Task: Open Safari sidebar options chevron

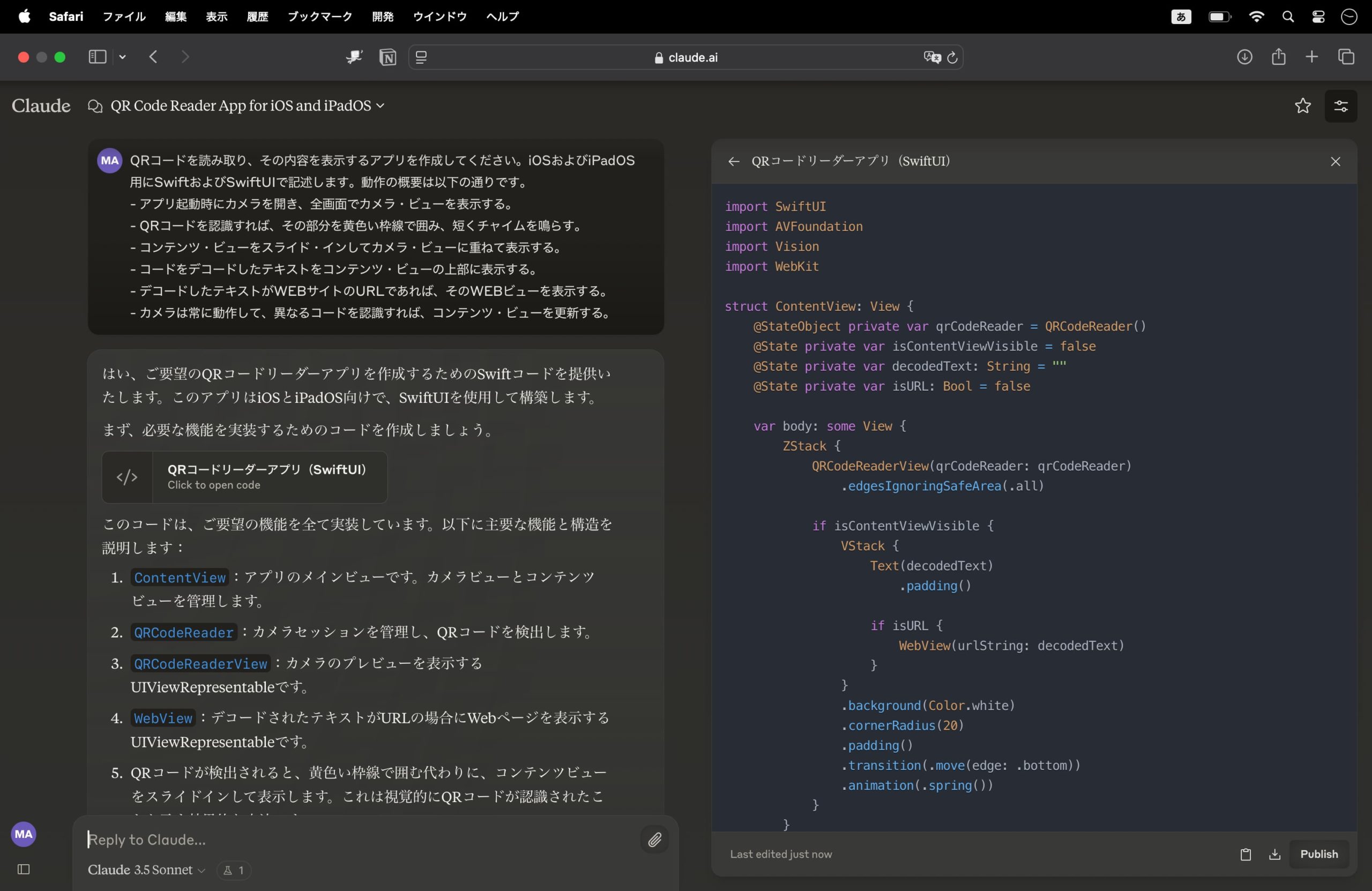Action: point(123,57)
